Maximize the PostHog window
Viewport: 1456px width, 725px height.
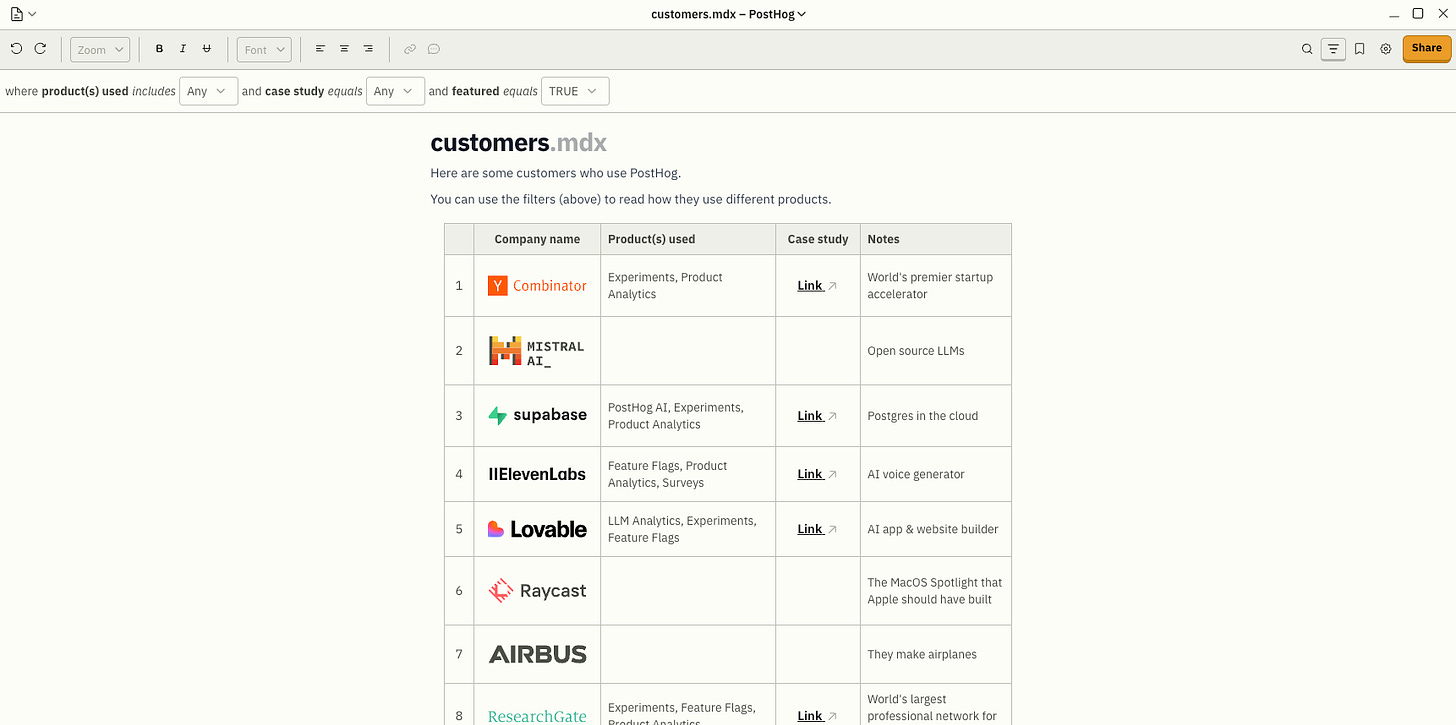point(1418,14)
